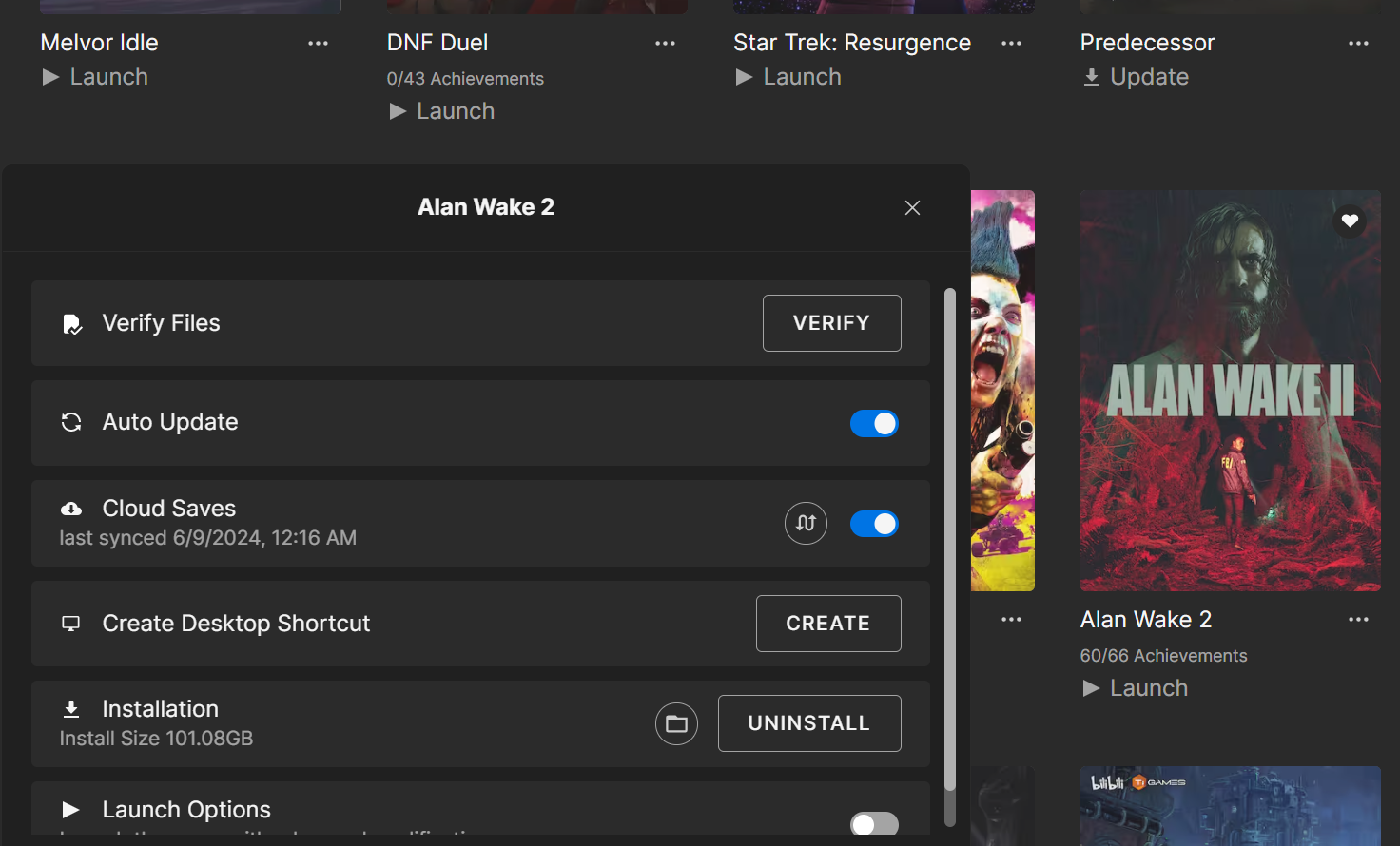This screenshot has height=846, width=1400.
Task: Launch Melvor Idle
Action: click(x=95, y=77)
